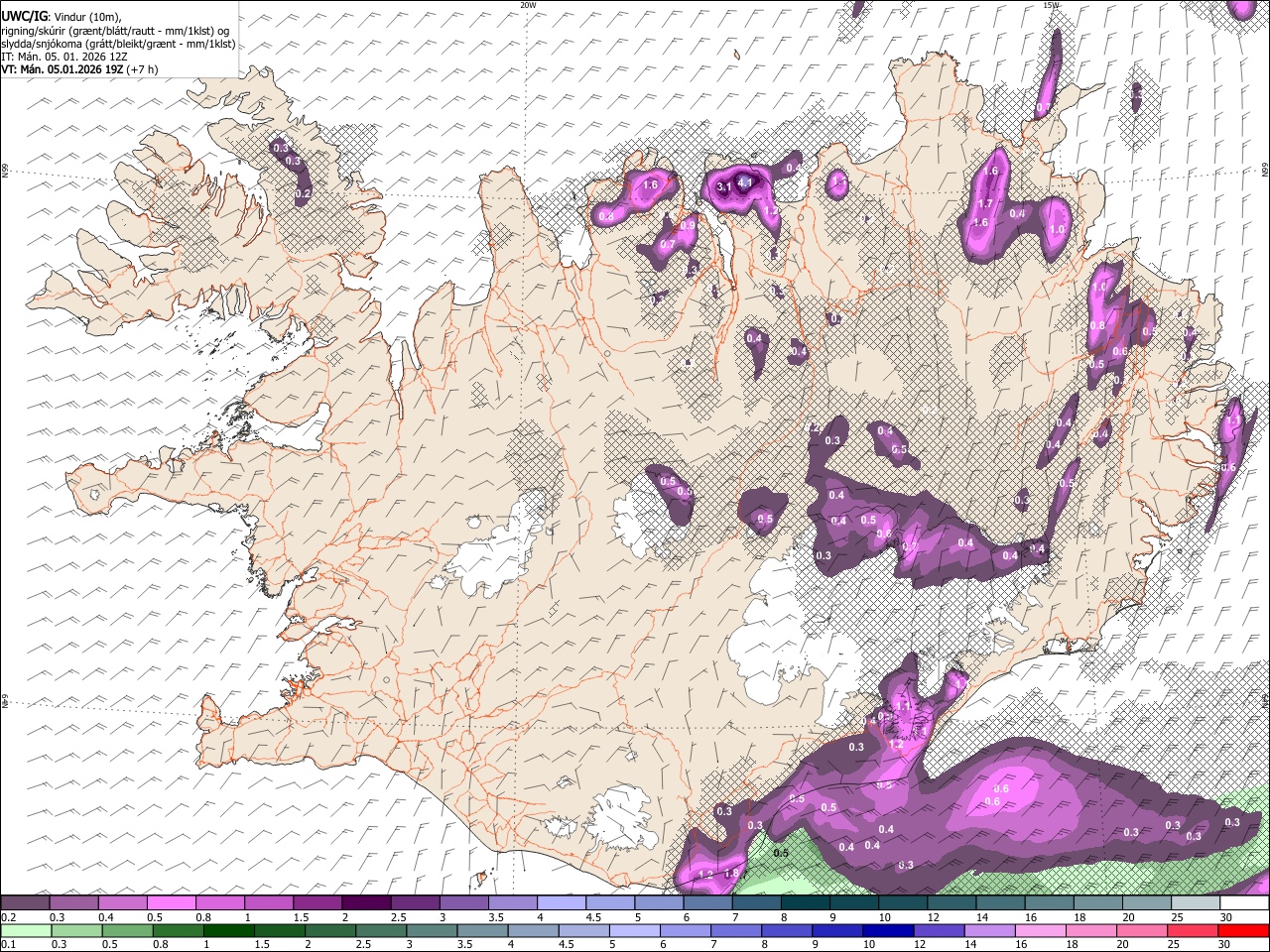Viewport: 1270px width, 952px height.
Task: Click the '4.1' snowfall value on the map
Action: 745,182
